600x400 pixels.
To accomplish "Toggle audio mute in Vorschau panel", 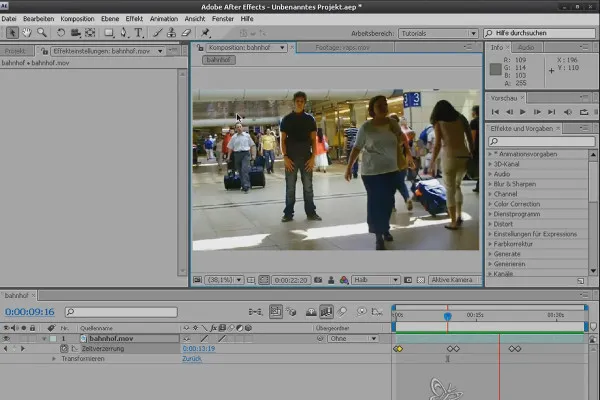I will click(x=568, y=112).
